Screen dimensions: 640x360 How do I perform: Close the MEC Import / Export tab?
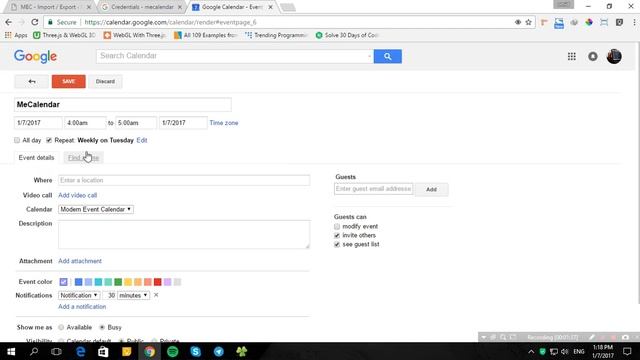89,7
